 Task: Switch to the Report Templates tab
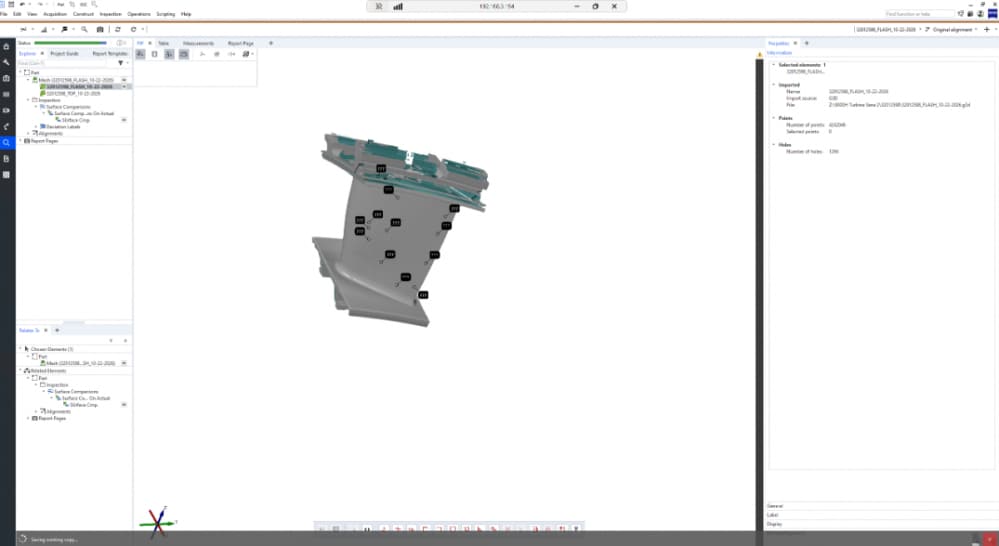[x=110, y=54]
